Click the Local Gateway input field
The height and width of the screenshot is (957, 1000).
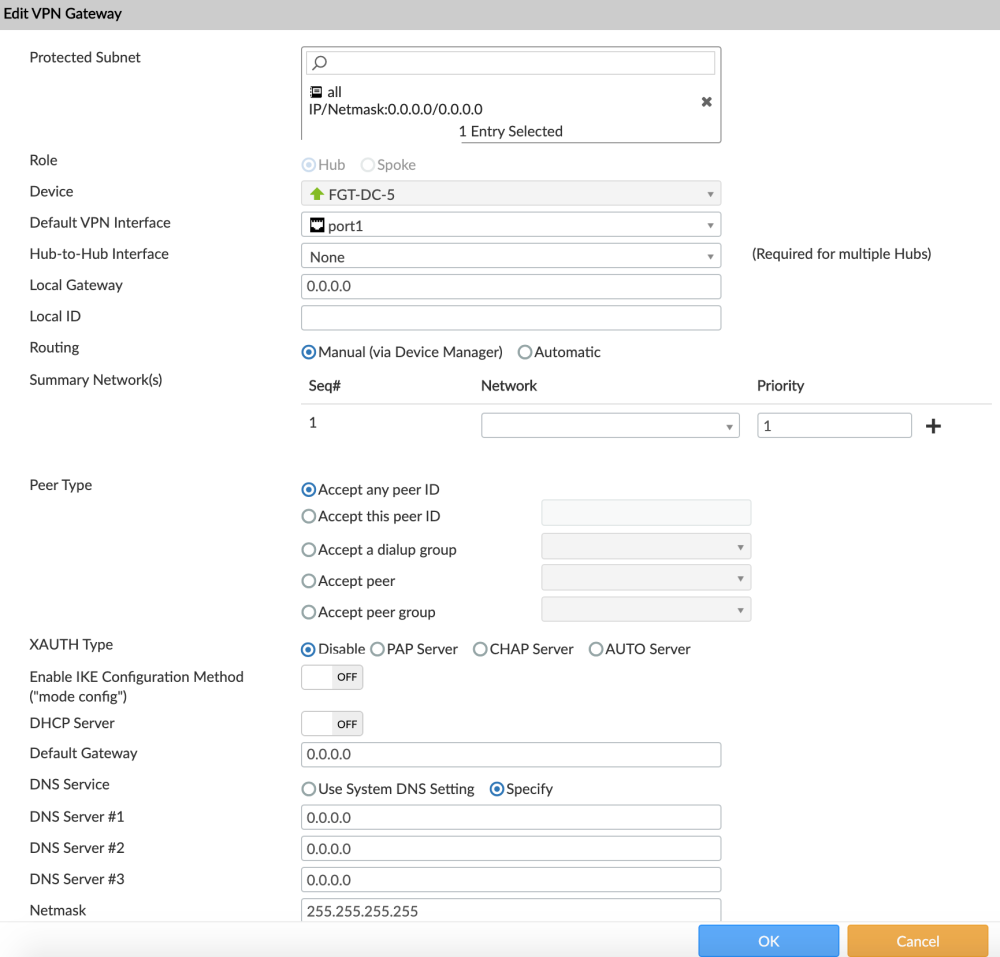pyautogui.click(x=510, y=286)
